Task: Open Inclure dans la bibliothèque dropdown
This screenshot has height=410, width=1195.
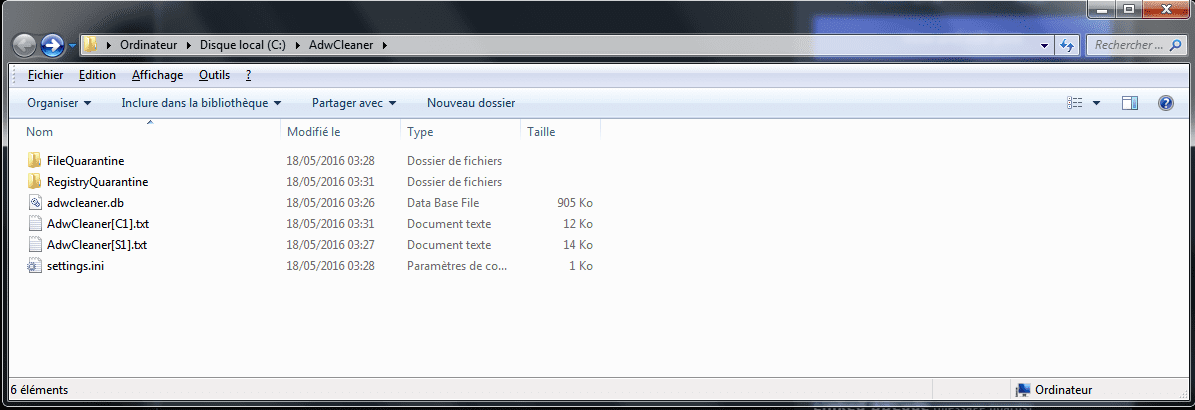Action: [x=201, y=103]
